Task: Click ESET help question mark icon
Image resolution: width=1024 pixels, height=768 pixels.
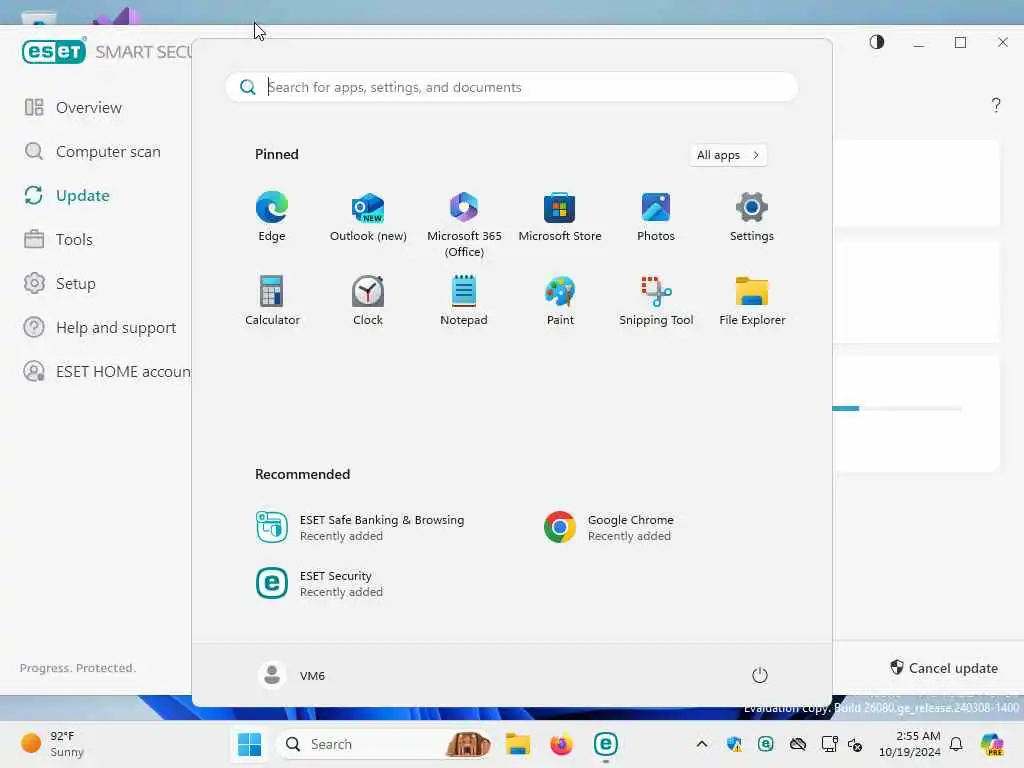Action: 996,105
